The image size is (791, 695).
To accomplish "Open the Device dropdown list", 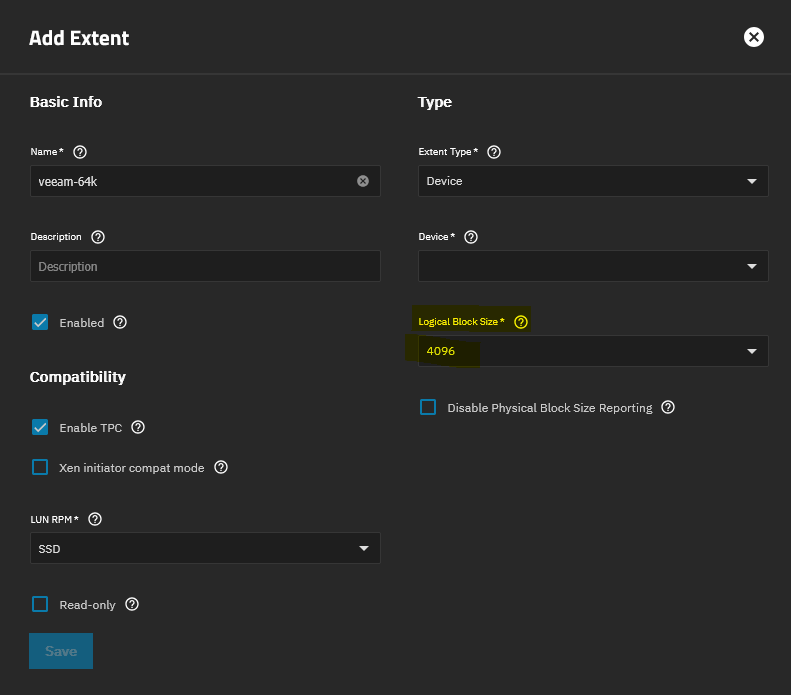I will (593, 266).
